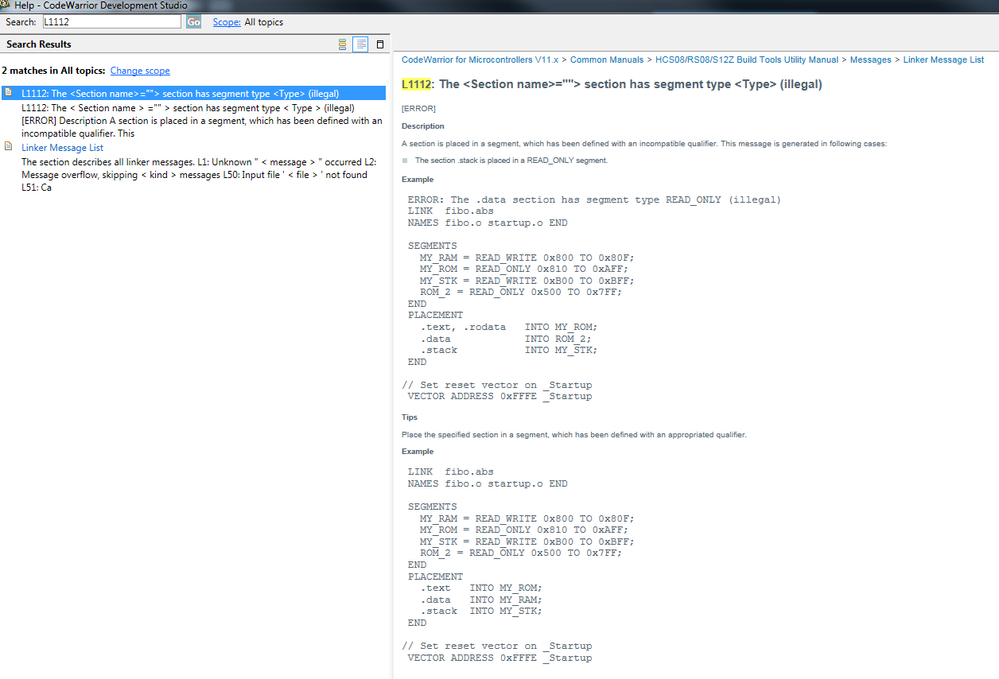This screenshot has height=679, width=999.
Task: Click the document icon beside the L1112 result
Action: coord(8,93)
